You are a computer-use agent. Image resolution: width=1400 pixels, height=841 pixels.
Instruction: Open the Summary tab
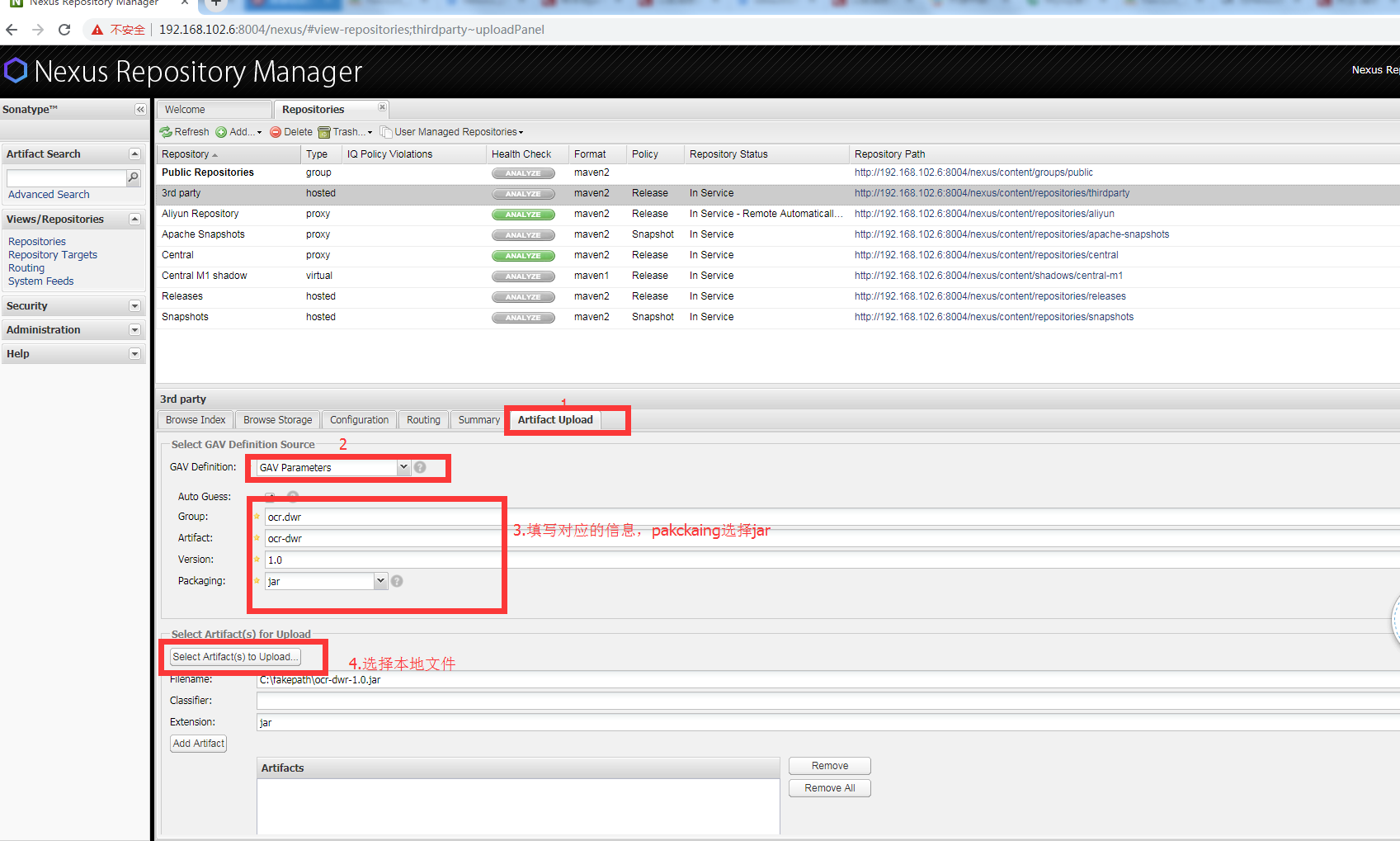pos(478,420)
